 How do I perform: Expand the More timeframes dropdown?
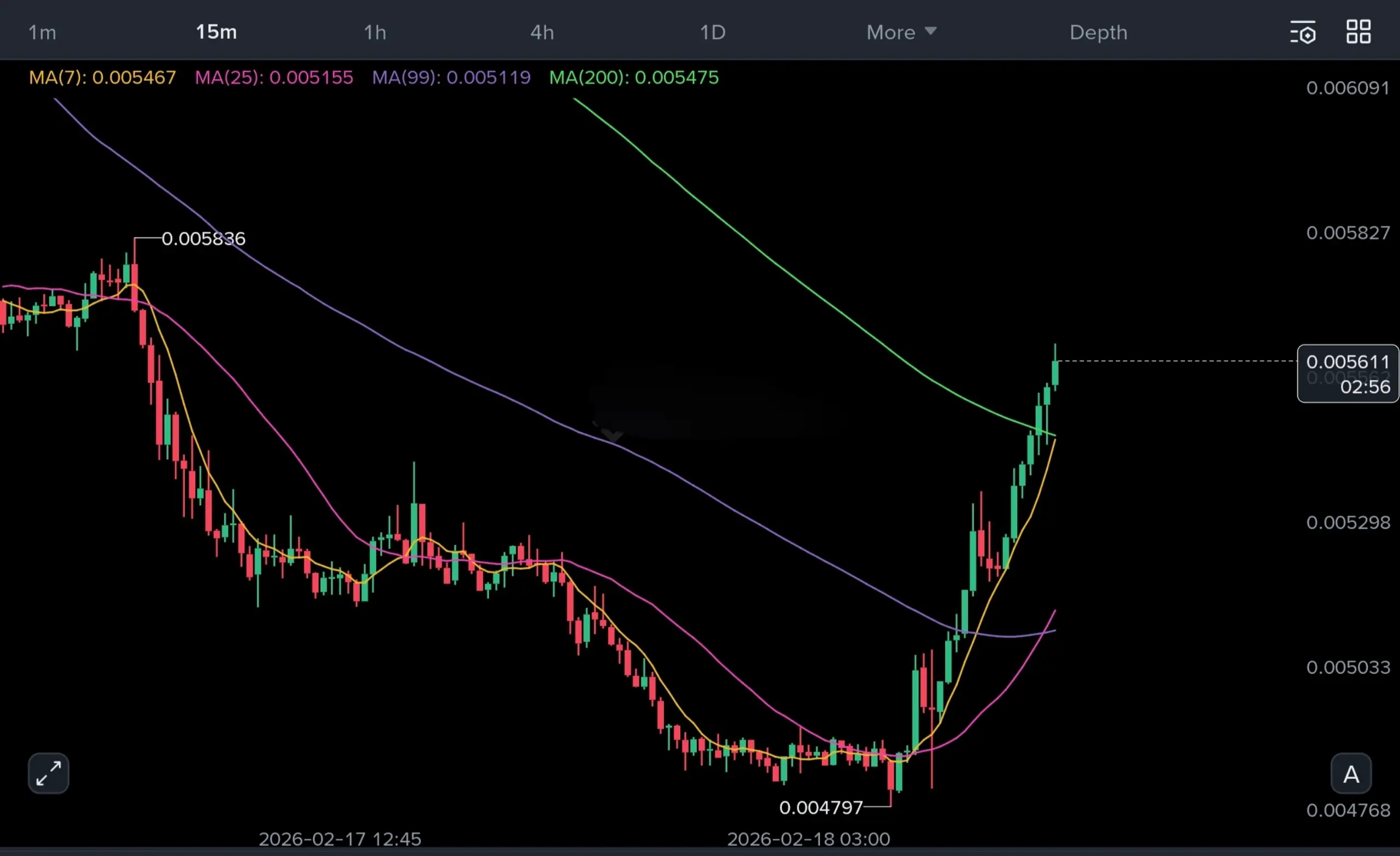click(891, 32)
